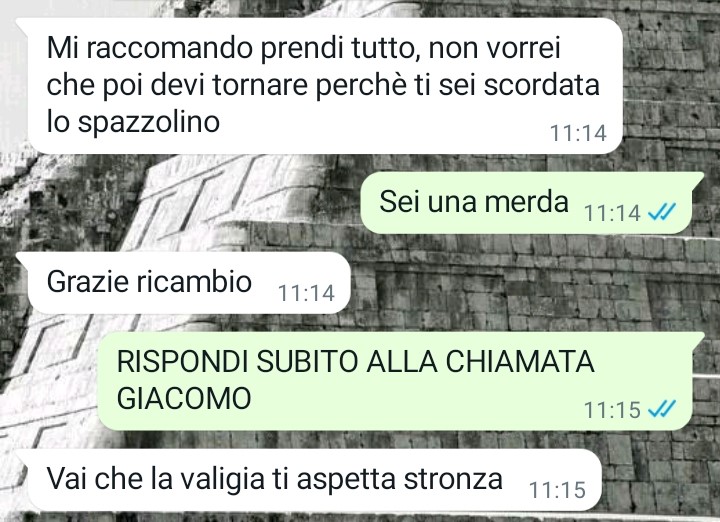The width and height of the screenshot is (720, 522).
Task: Click the 11:14 timestamp in 'Sei una merda' bubble
Action: click(612, 213)
